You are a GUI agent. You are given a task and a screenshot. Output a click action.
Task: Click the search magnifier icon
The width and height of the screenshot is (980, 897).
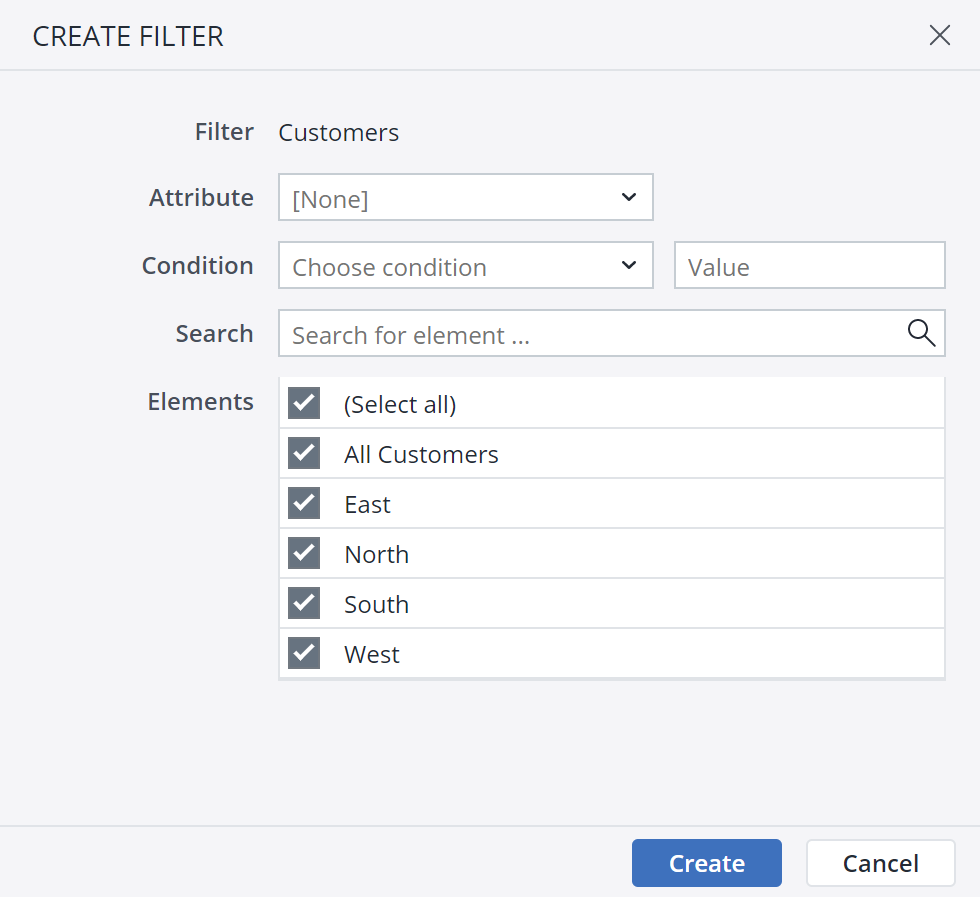pos(920,334)
